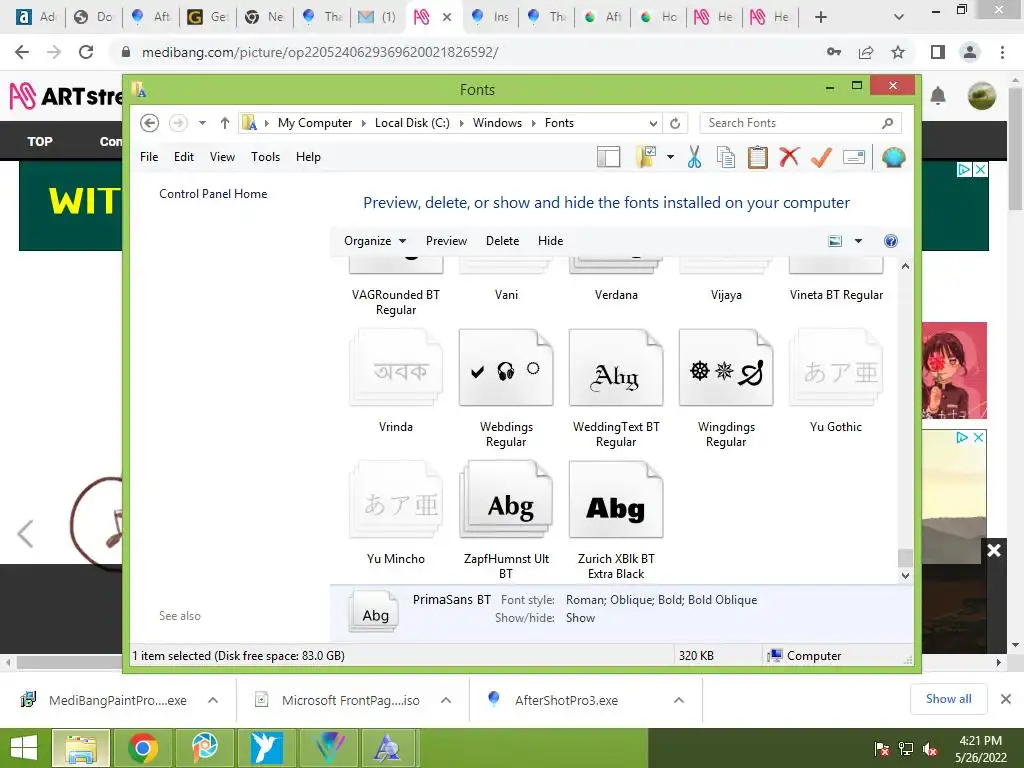The width and height of the screenshot is (1024, 768).
Task: Click the Copy icon in Fonts toolbar
Action: pos(726,157)
